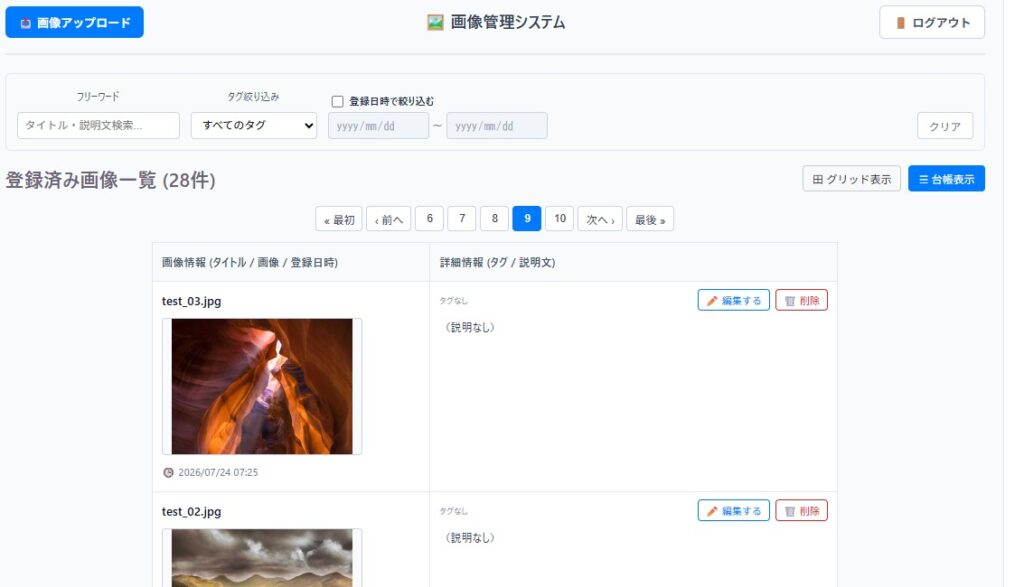Click trash icon in test_03.jpg delete button
Viewport: 1024px width, 587px height.
(790, 301)
